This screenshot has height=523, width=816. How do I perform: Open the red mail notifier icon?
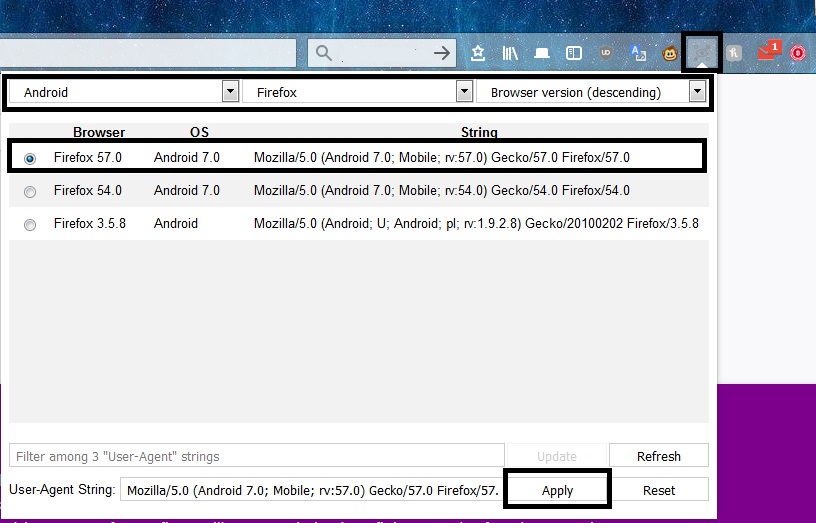pyautogui.click(x=767, y=51)
